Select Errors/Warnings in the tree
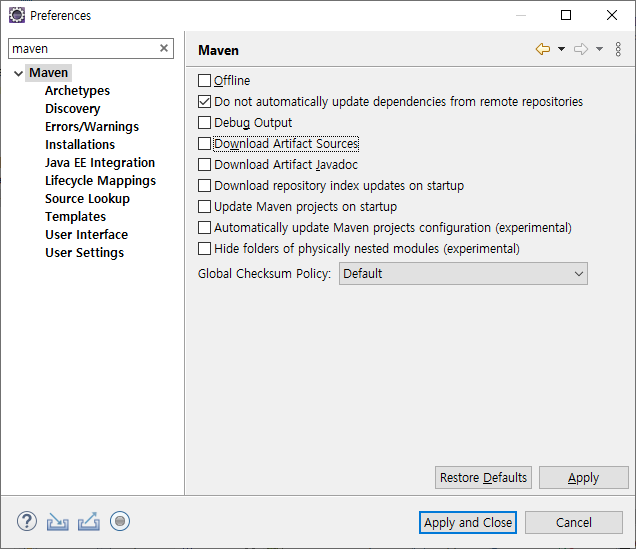The height and width of the screenshot is (549, 636). point(92,127)
